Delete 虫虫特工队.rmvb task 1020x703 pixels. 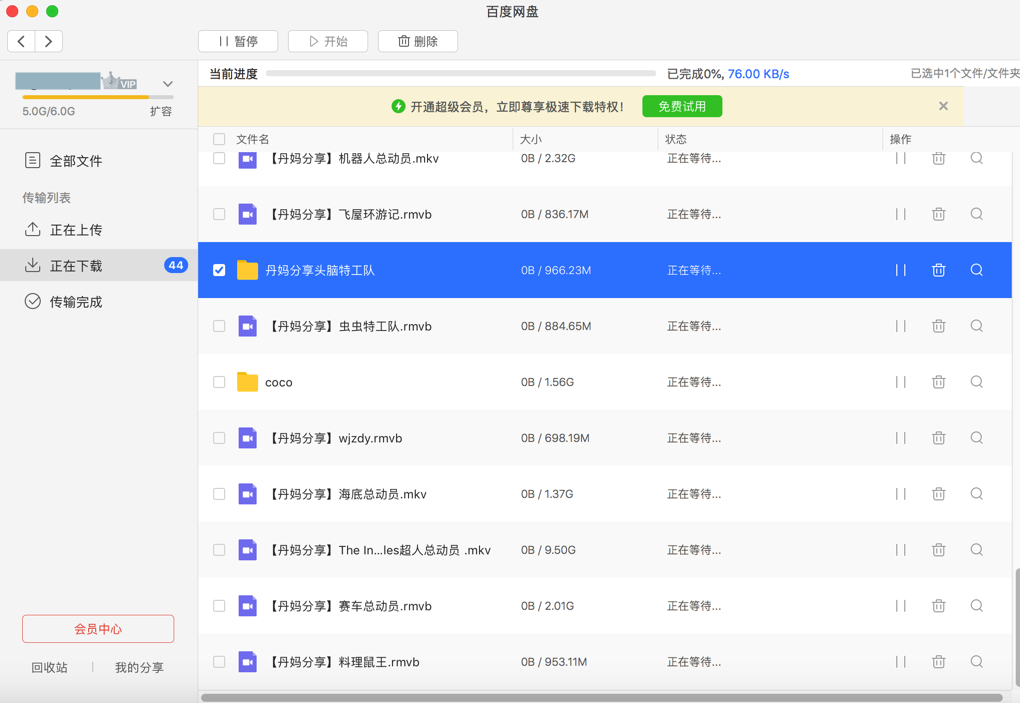(938, 326)
